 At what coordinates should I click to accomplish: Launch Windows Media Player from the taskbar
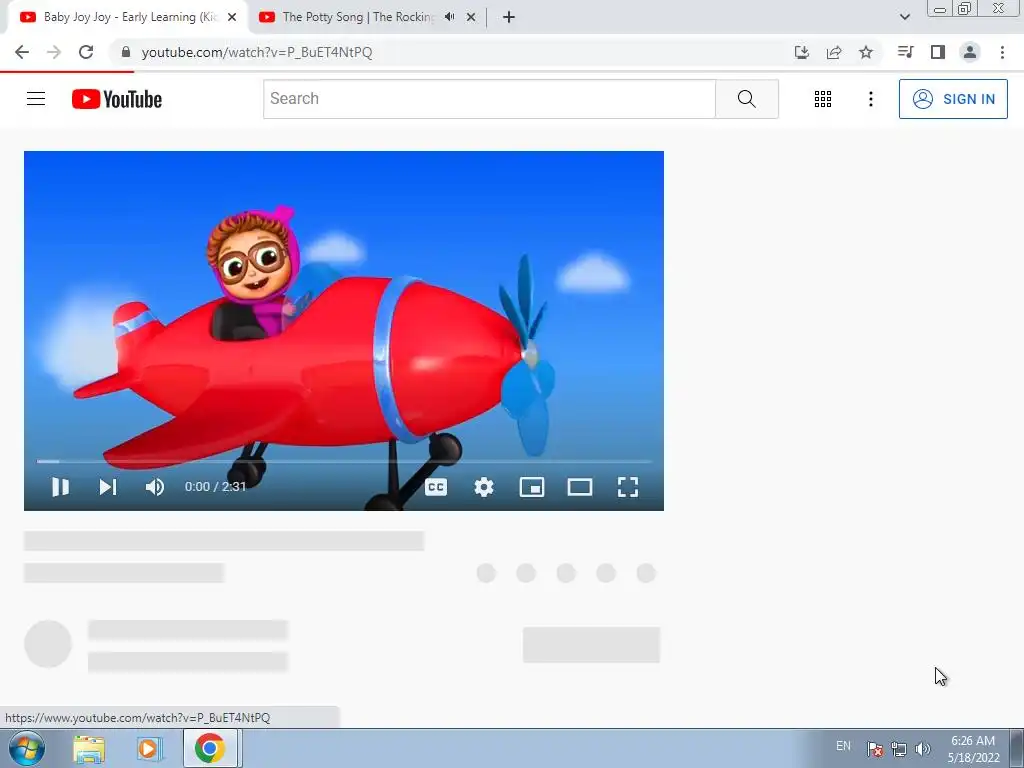click(x=148, y=749)
